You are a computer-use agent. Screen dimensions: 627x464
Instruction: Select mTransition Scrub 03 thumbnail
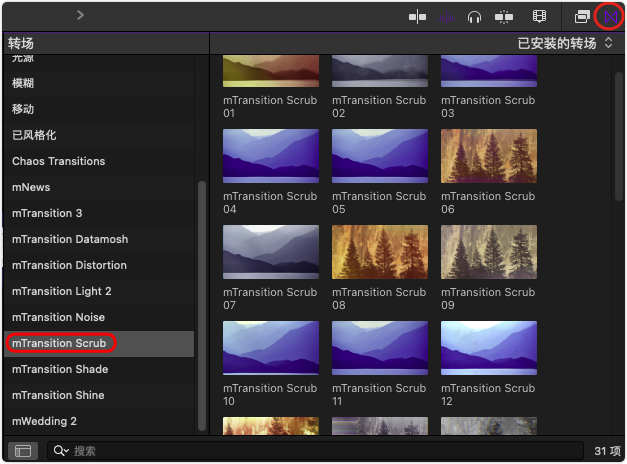[489, 71]
